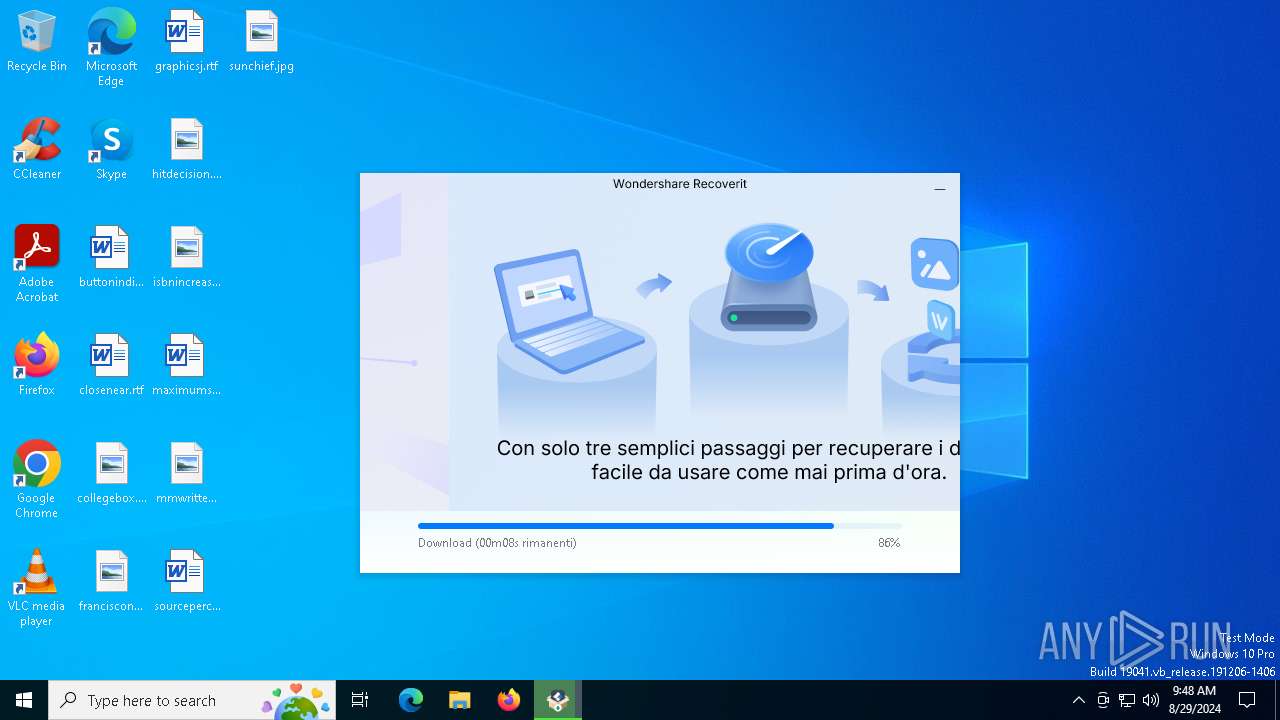The image size is (1280, 720).
Task: Open Microsoft Edge from the taskbar
Action: (411, 700)
